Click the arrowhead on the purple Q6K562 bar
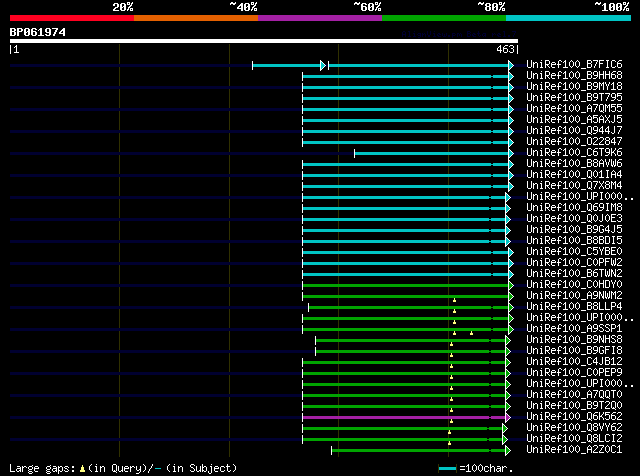 509,417
